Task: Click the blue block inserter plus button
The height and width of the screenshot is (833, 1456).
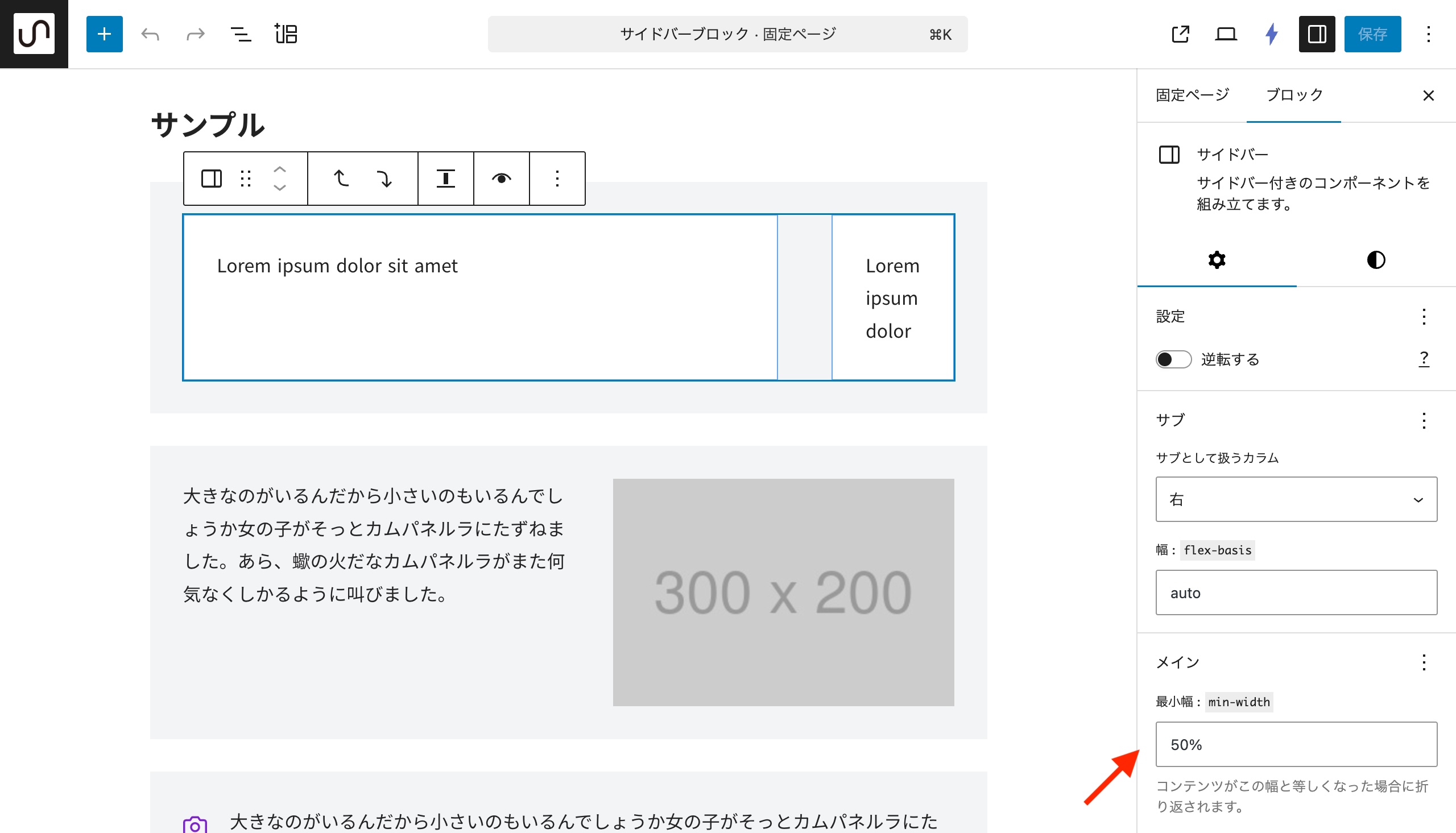Action: click(x=104, y=34)
